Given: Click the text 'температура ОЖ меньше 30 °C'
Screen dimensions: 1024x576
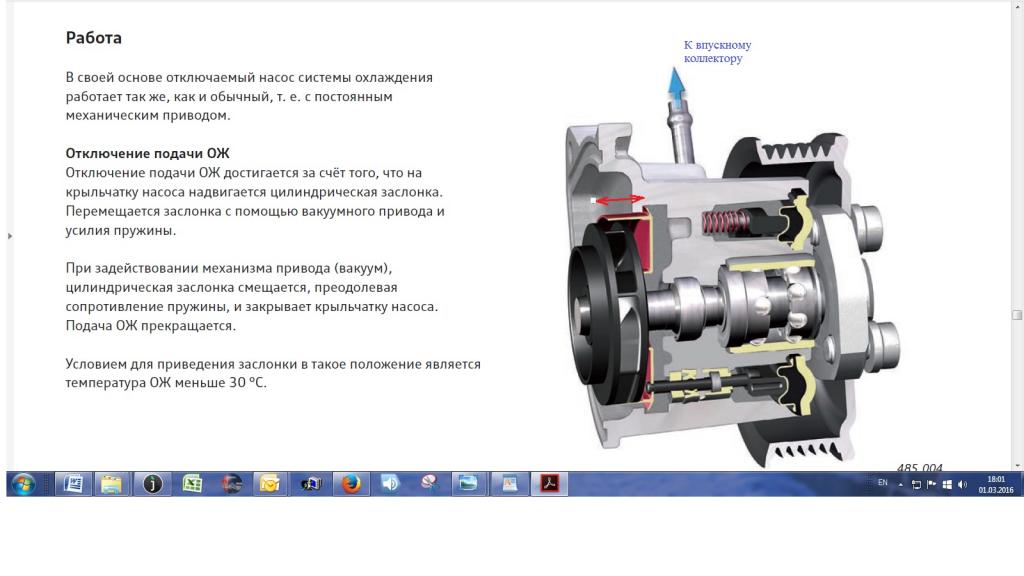Looking at the screenshot, I should 166,383.
